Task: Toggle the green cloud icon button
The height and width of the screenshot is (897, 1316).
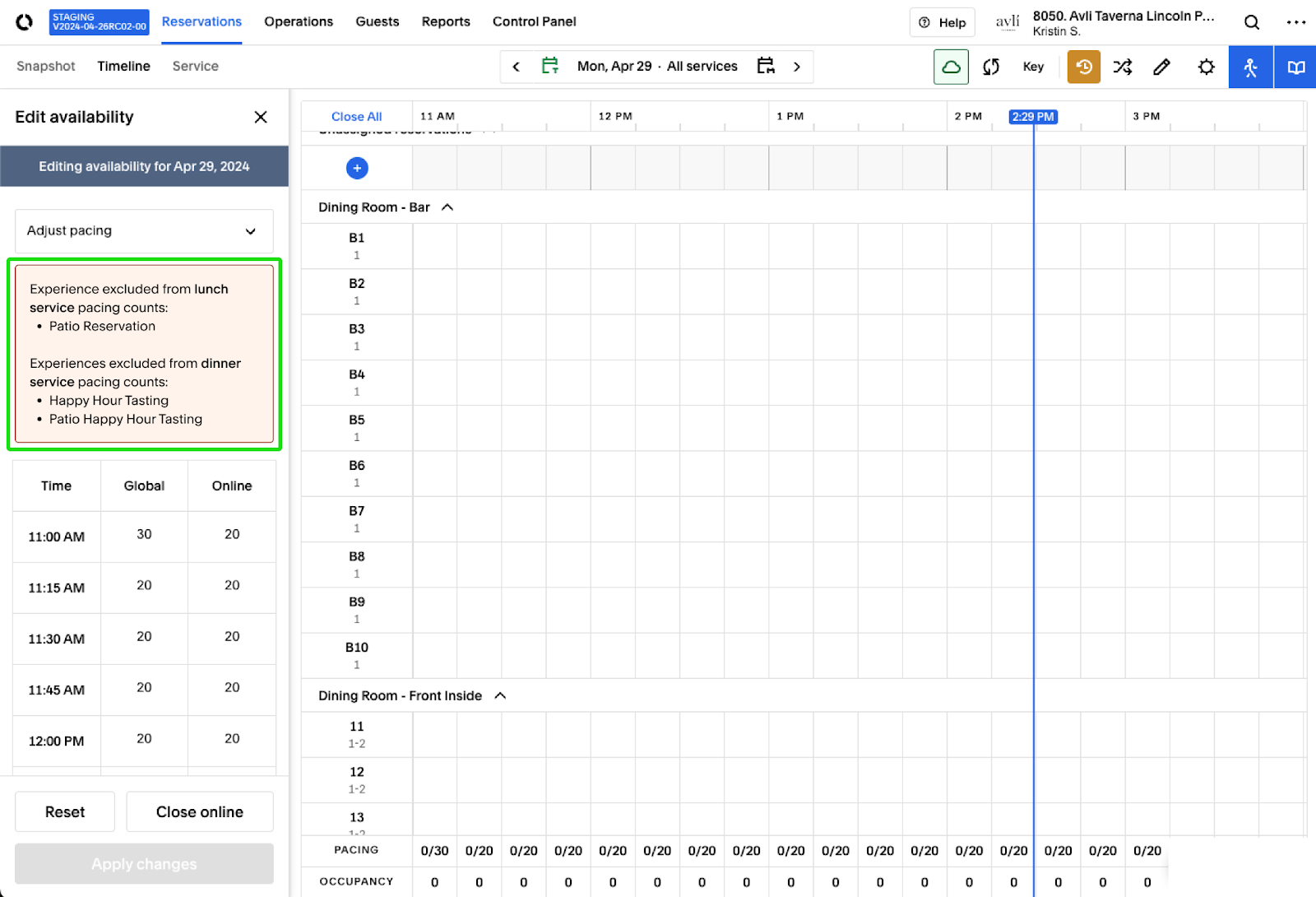Action: pos(951,67)
